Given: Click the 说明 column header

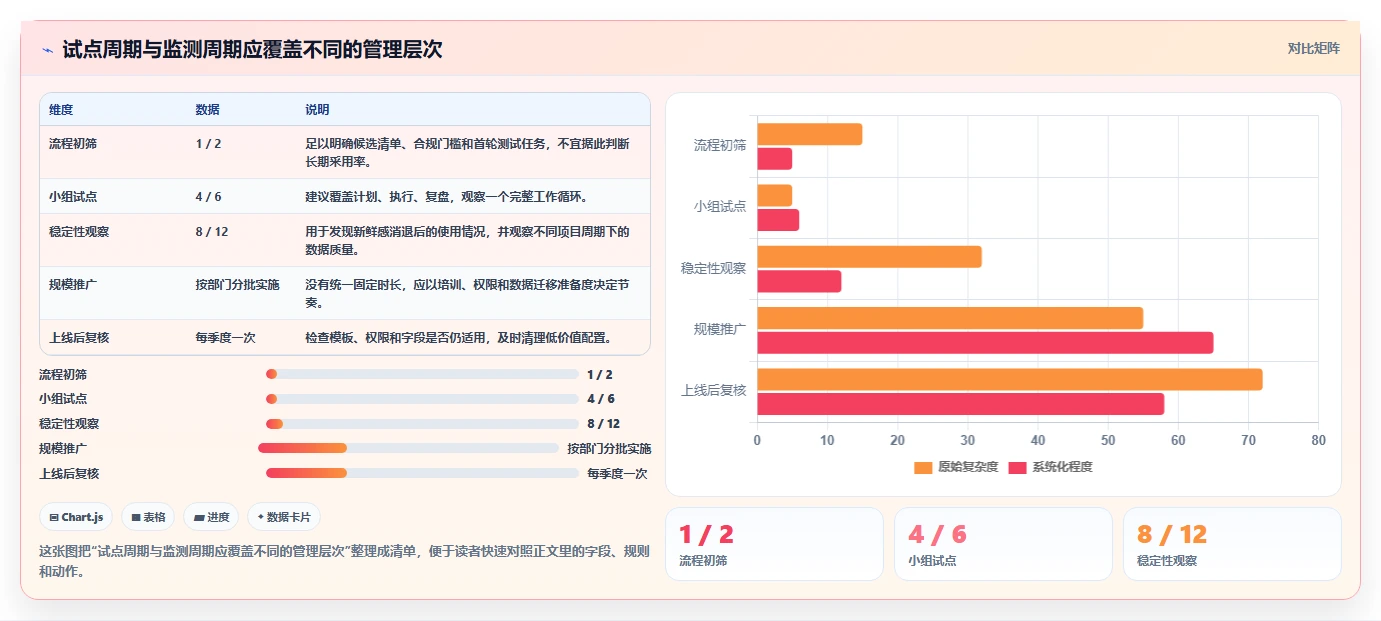Looking at the screenshot, I should (x=317, y=110).
